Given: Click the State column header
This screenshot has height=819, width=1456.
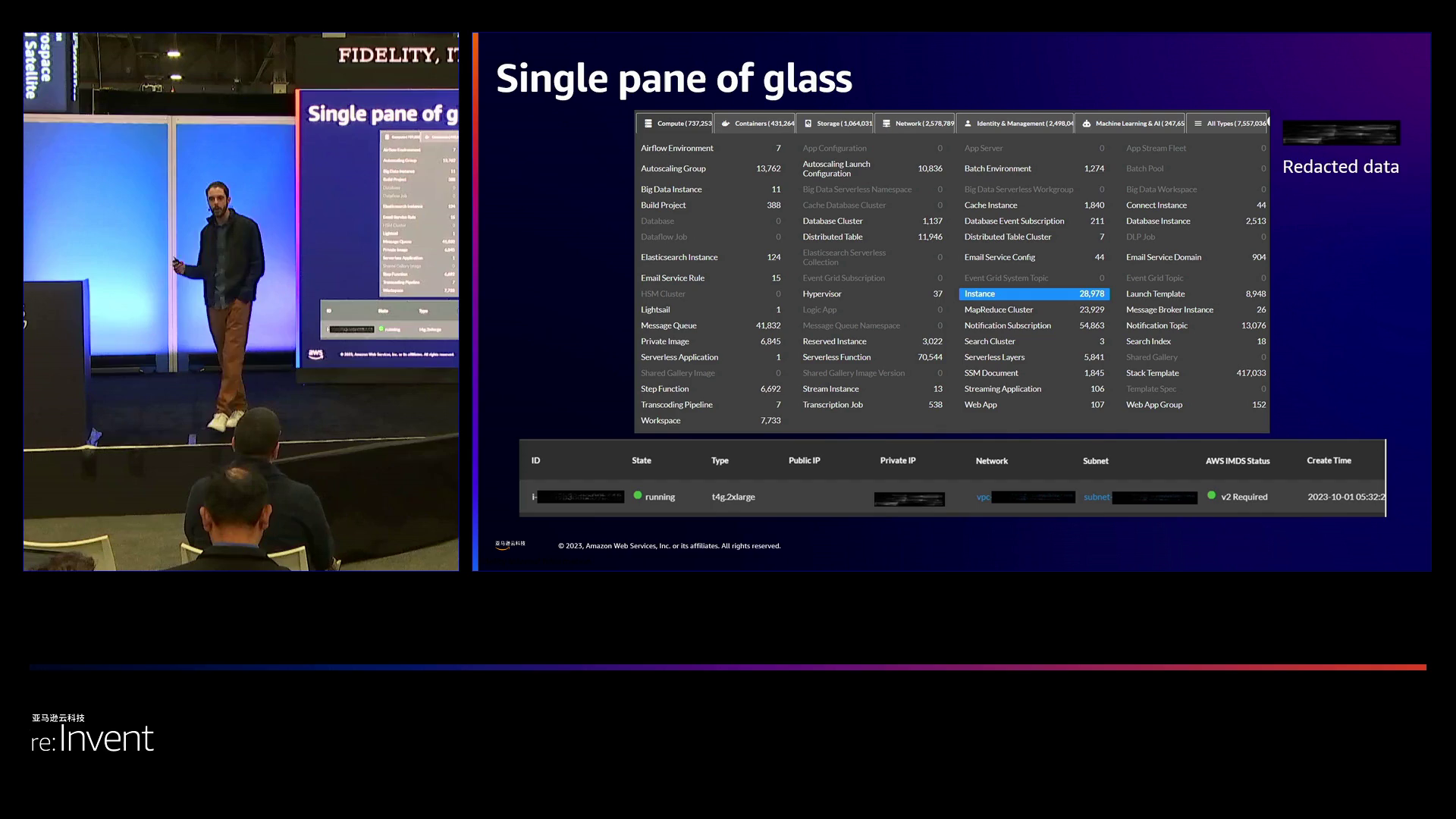Looking at the screenshot, I should click(642, 461).
